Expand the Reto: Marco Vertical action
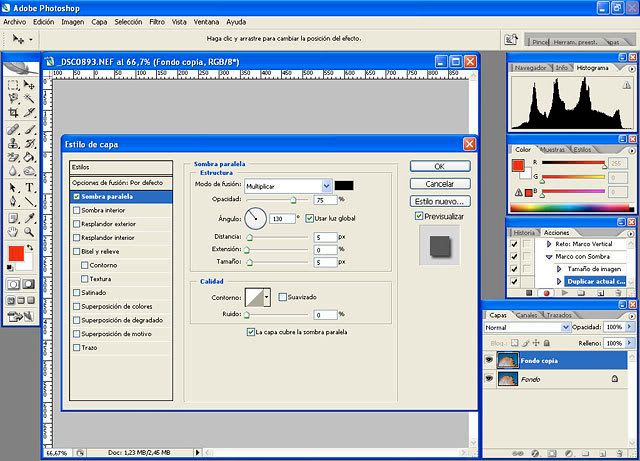The image size is (640, 461). click(x=549, y=244)
